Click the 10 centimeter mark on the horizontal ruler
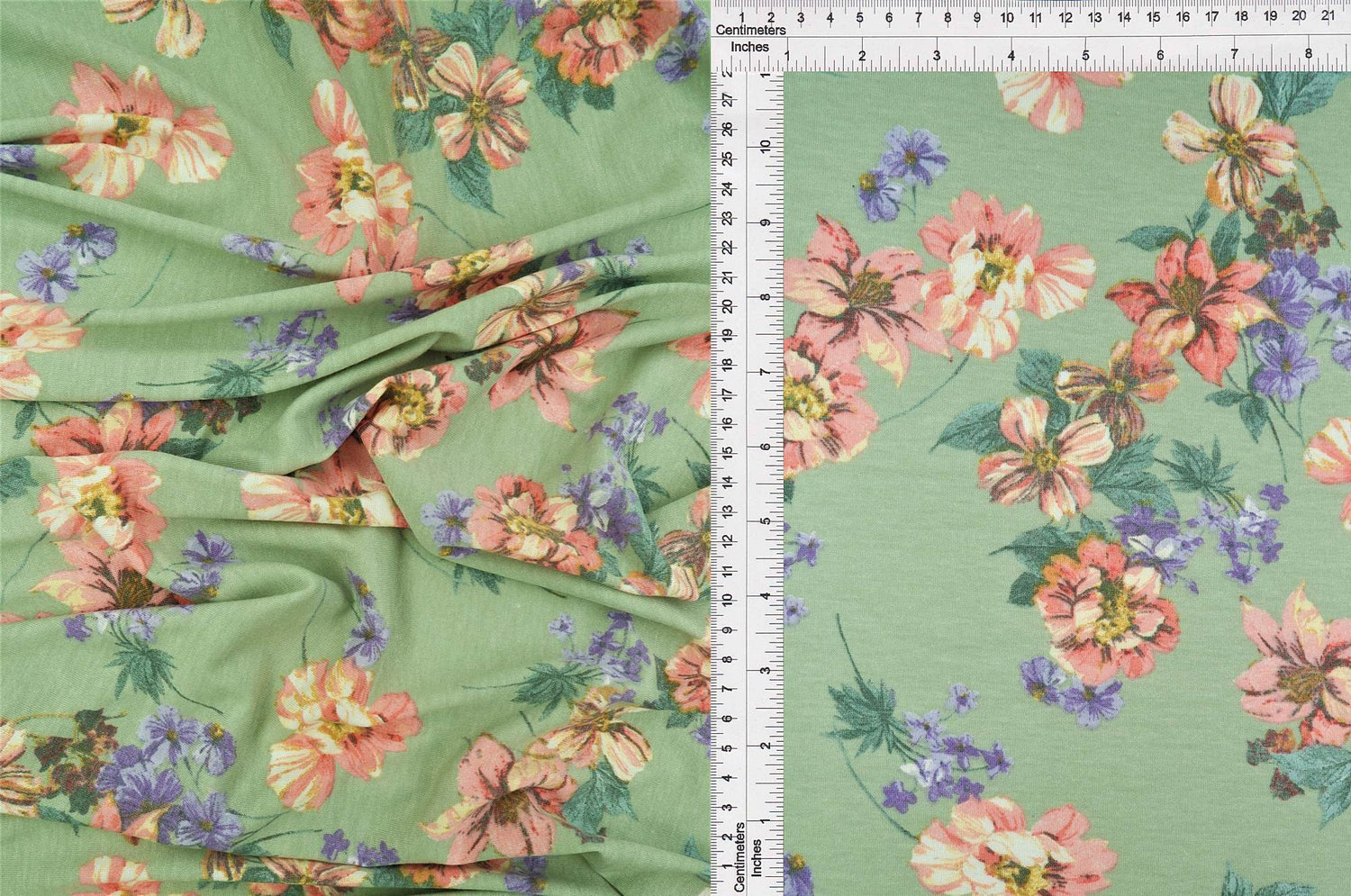Viewport: 1351px width, 896px height. click(1007, 17)
